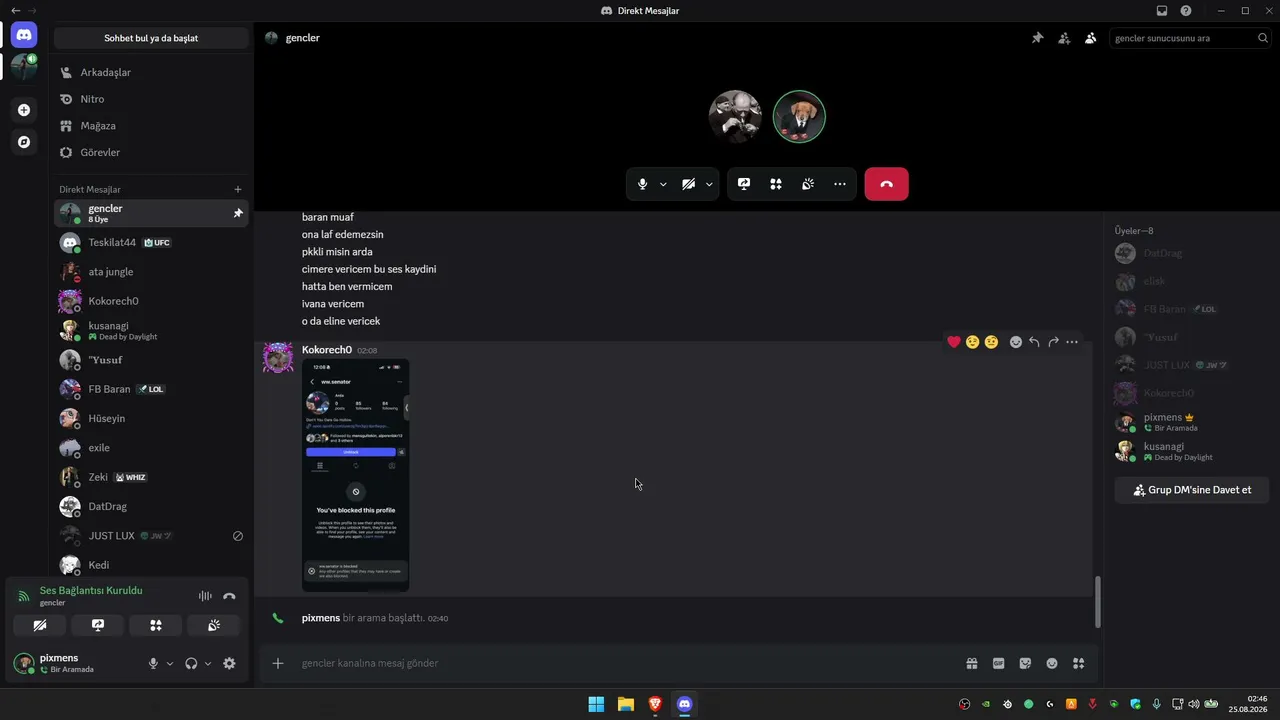Start an activity from the call bar
The width and height of the screenshot is (1280, 720).
tap(776, 184)
